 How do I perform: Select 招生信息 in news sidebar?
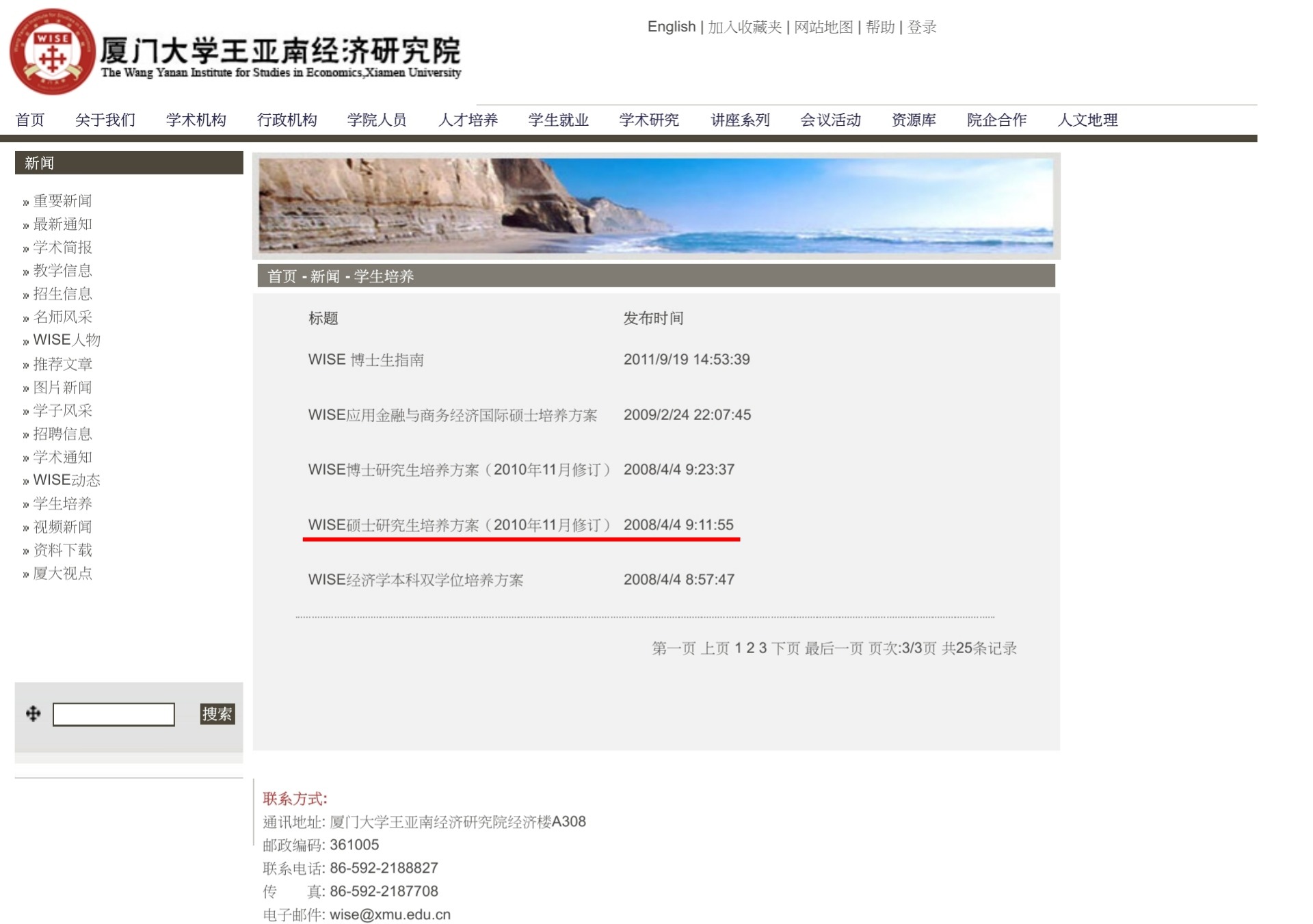click(x=62, y=293)
